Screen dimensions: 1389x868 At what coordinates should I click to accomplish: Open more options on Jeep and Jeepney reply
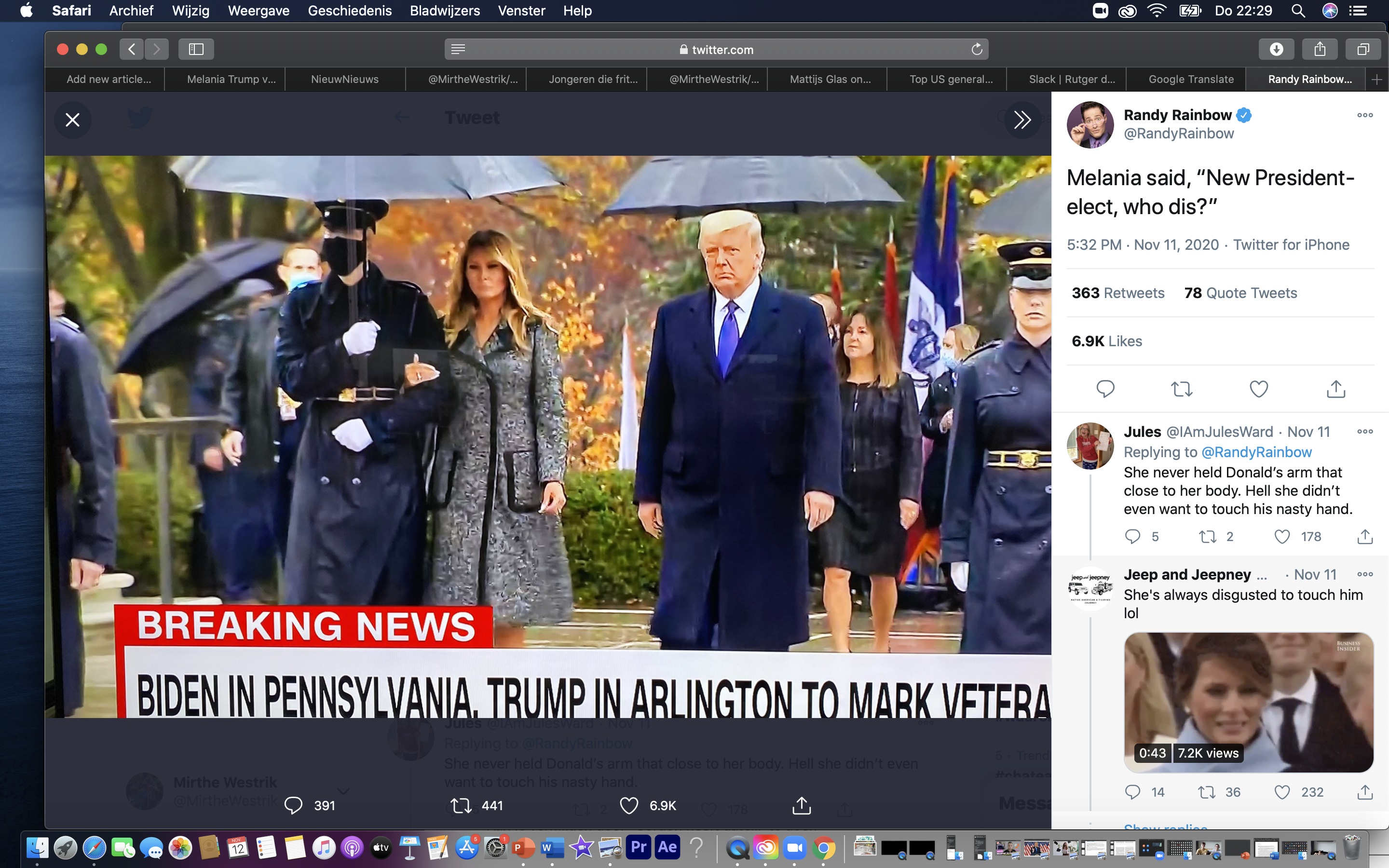1365,574
